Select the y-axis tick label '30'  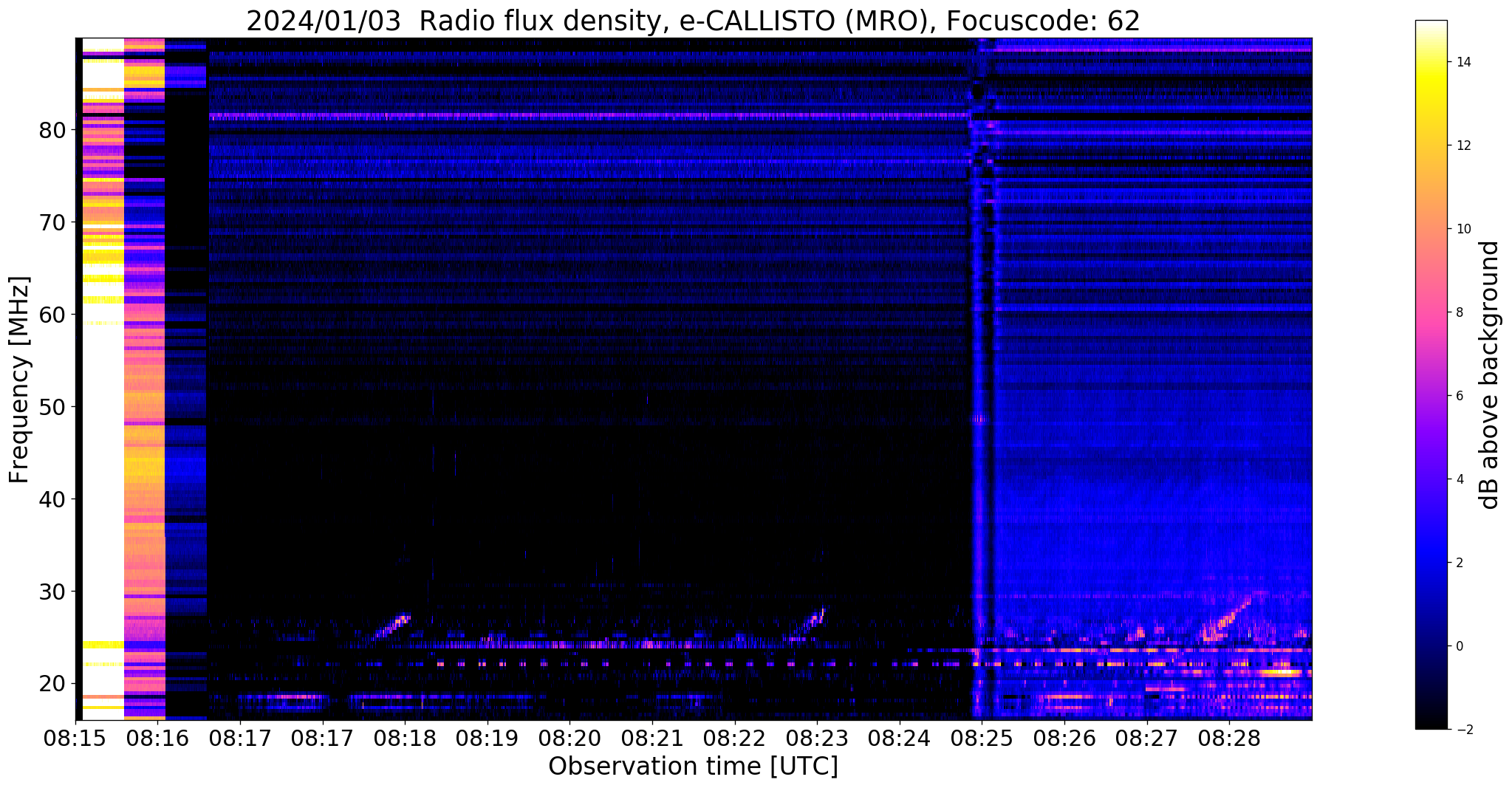pos(52,592)
